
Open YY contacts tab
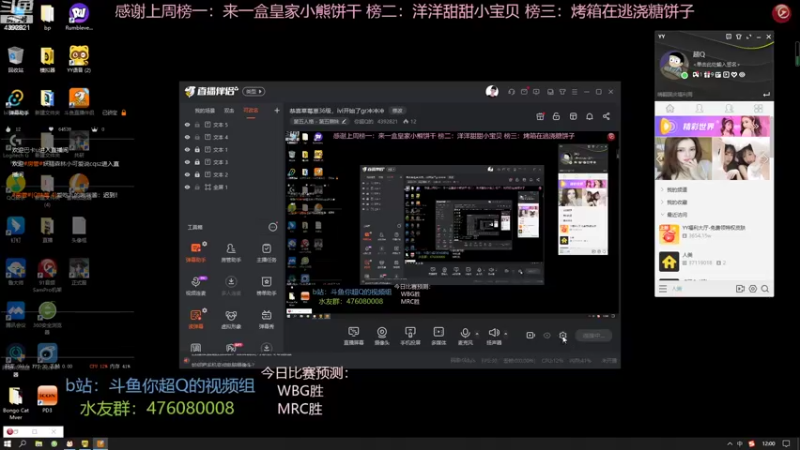pyautogui.click(x=699, y=108)
